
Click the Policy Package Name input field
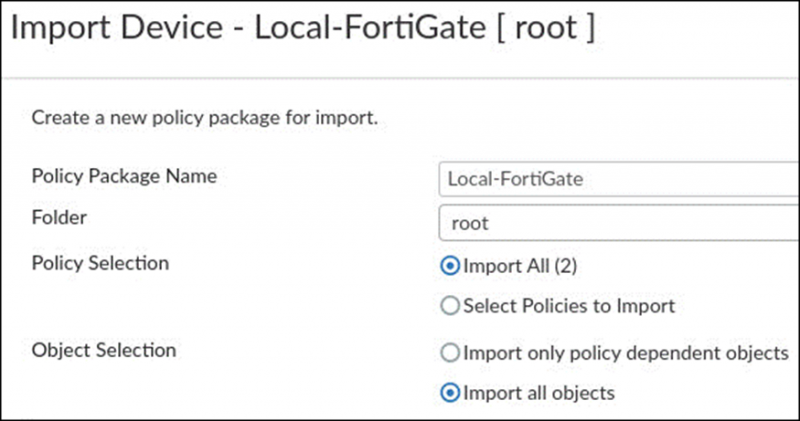point(618,179)
